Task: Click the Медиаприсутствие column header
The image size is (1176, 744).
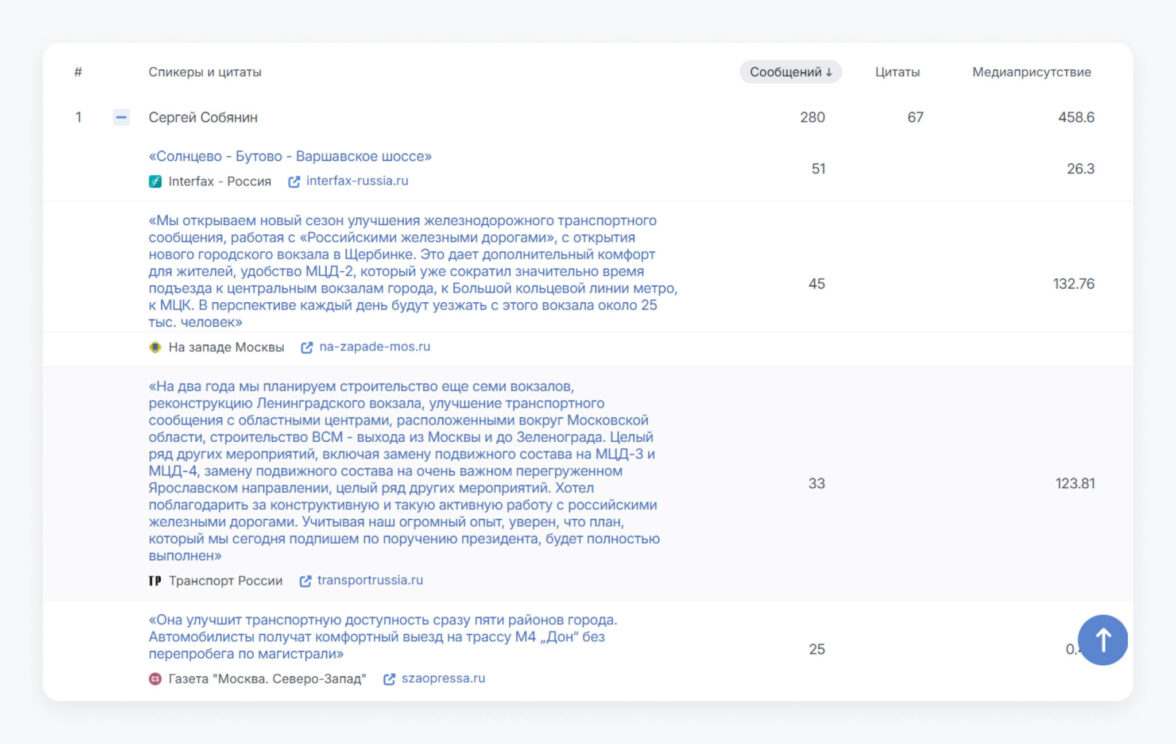Action: [1031, 72]
